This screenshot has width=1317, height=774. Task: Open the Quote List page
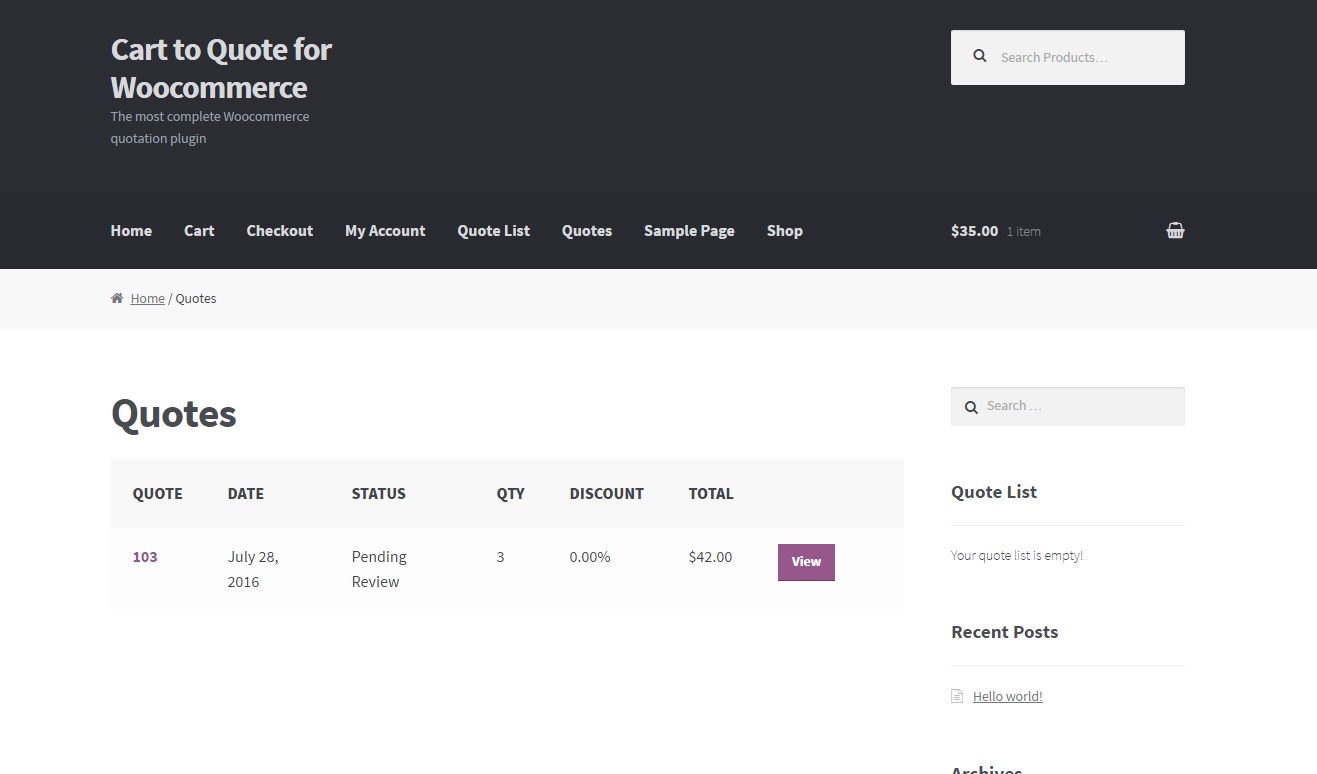pos(493,230)
